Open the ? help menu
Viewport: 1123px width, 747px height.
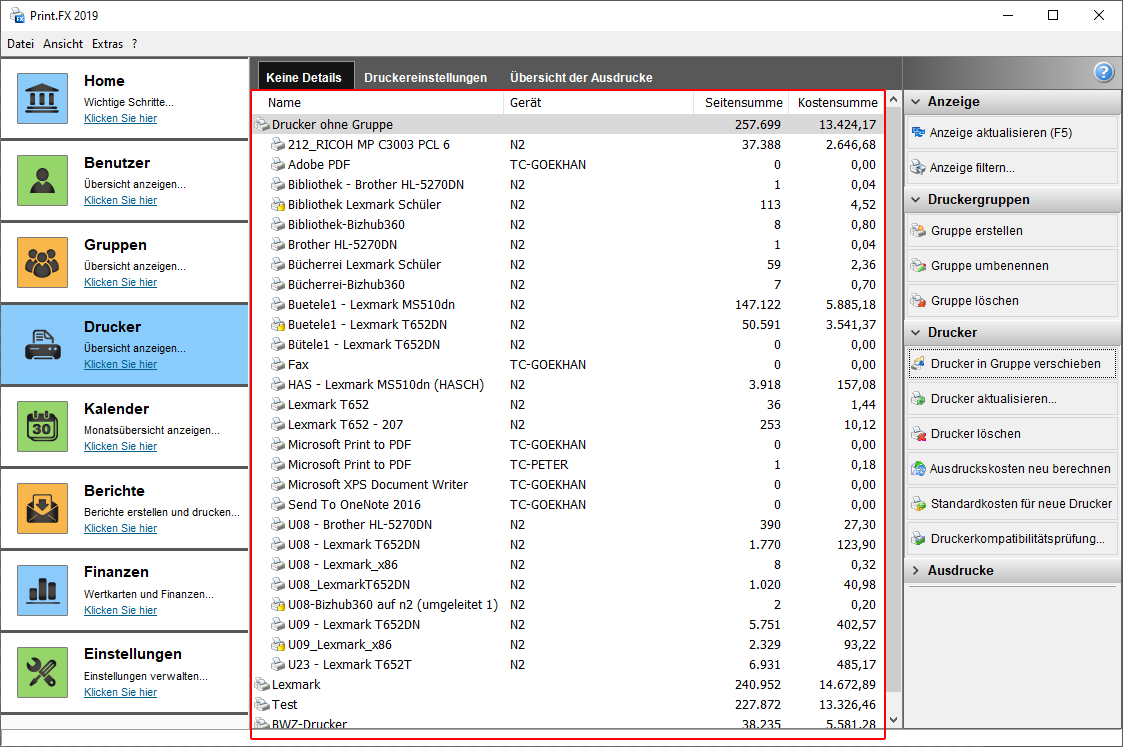pos(135,44)
